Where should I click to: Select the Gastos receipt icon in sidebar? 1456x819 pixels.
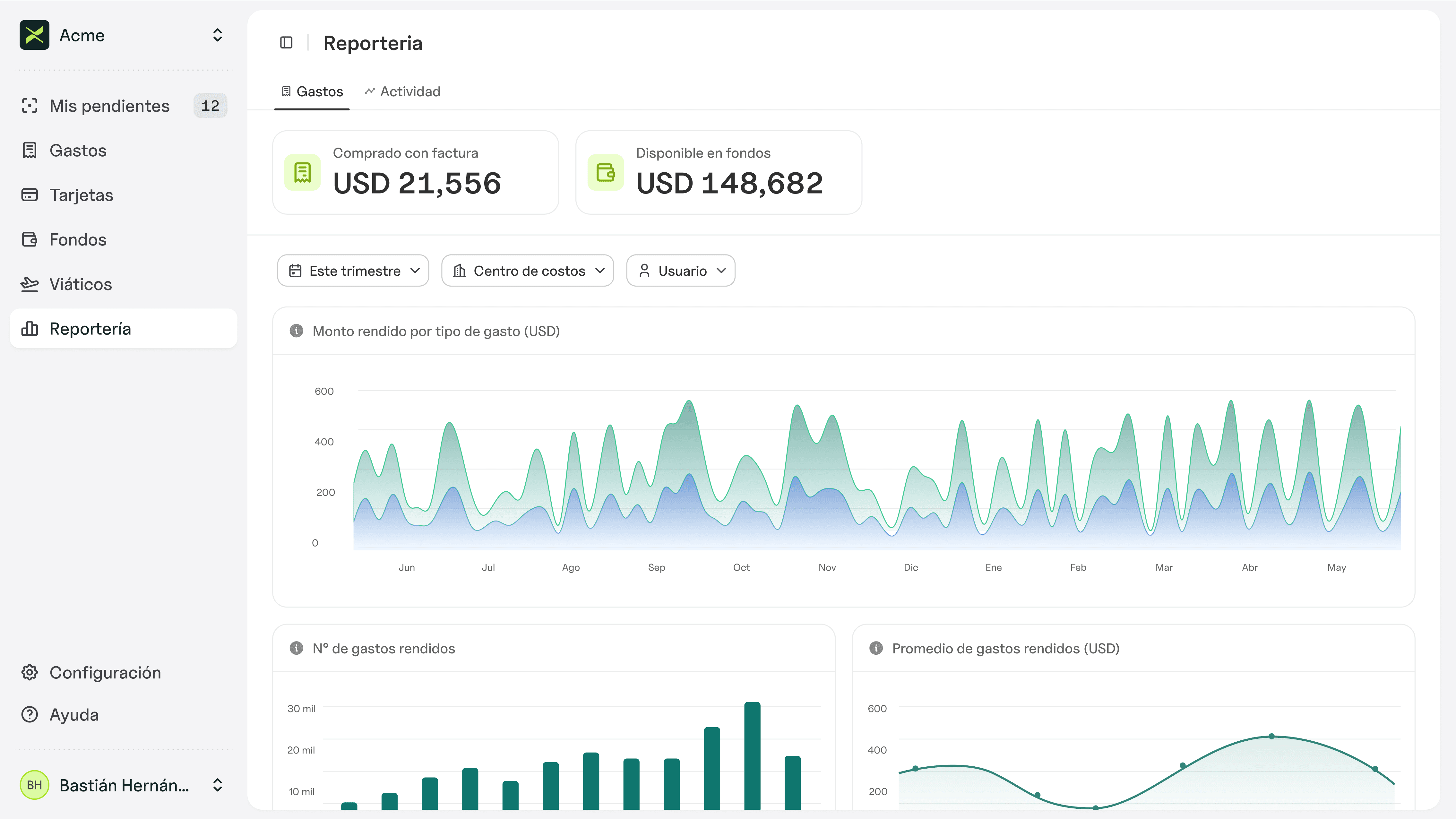tap(30, 150)
